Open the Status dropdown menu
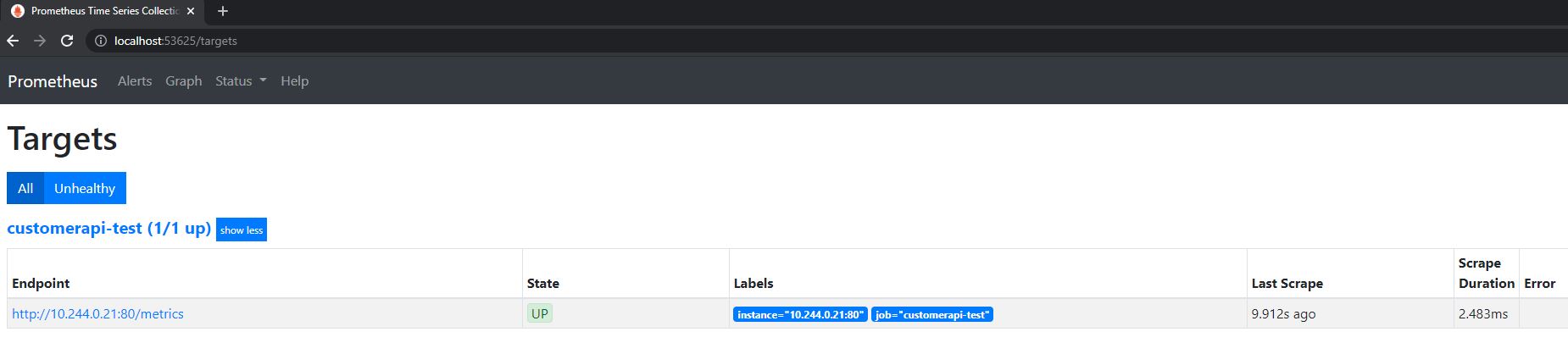 (234, 81)
